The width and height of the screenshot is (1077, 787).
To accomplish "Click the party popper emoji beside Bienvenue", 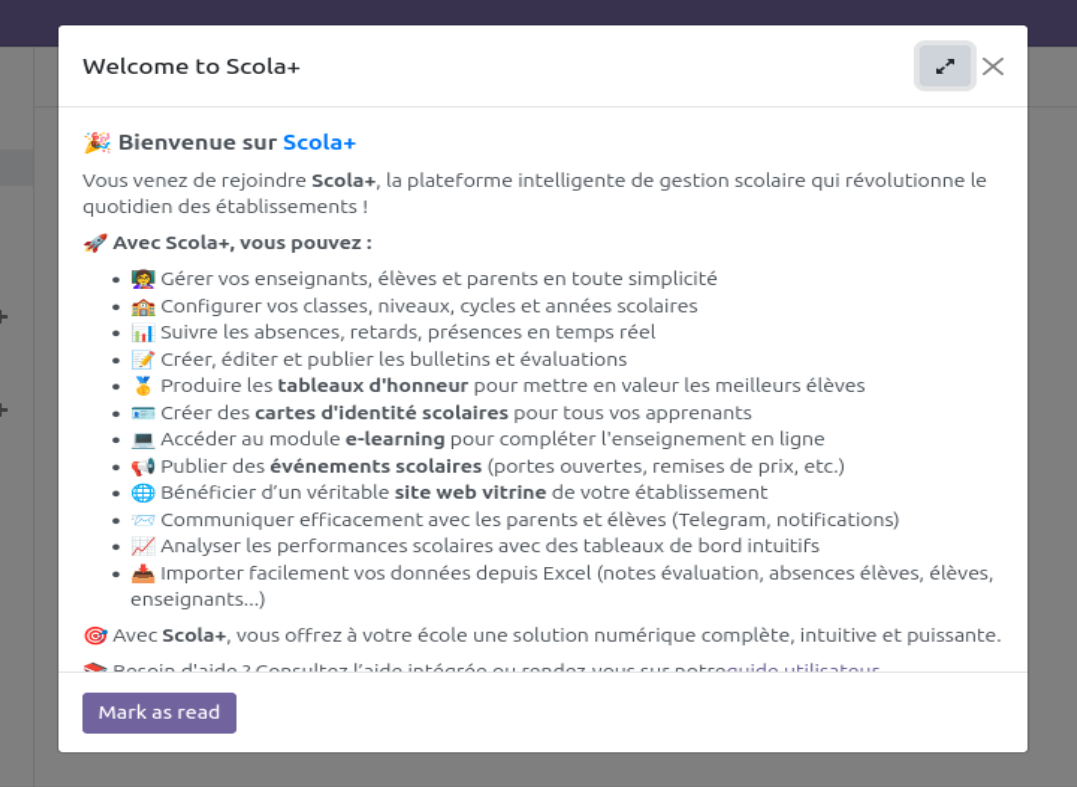I will tap(96, 143).
